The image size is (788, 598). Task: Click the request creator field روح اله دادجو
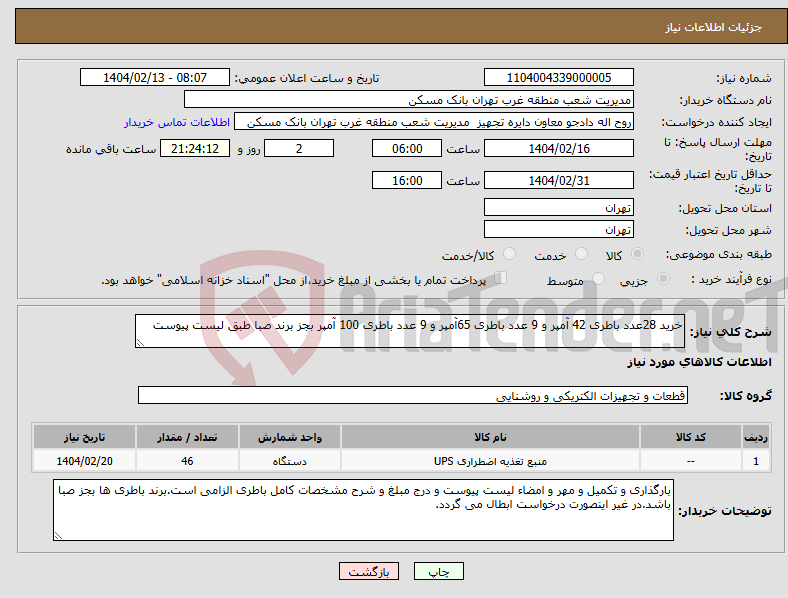(434, 122)
